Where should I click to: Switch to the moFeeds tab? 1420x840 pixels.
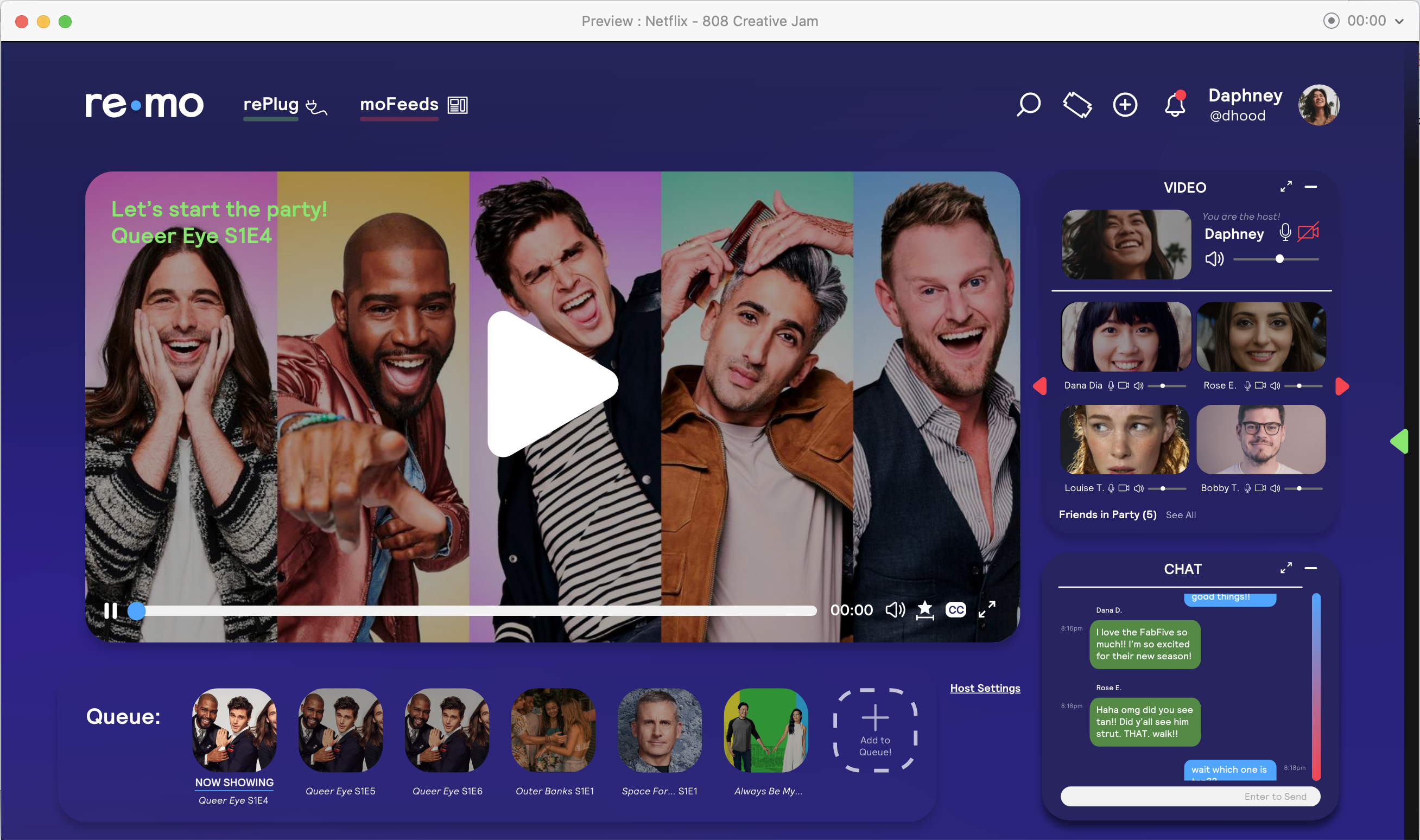click(x=399, y=105)
